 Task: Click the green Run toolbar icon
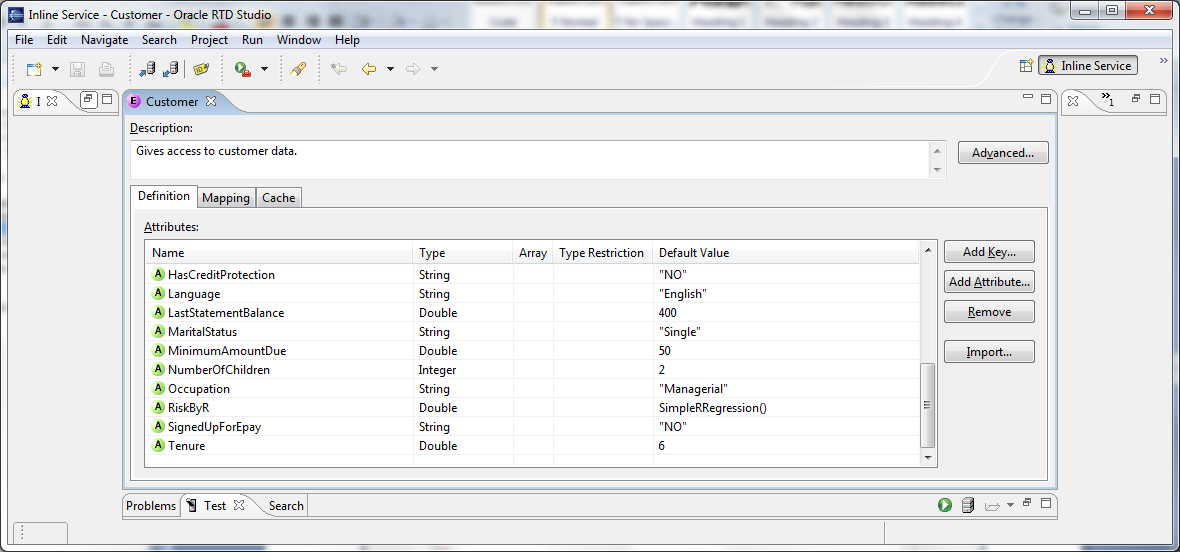coord(242,69)
